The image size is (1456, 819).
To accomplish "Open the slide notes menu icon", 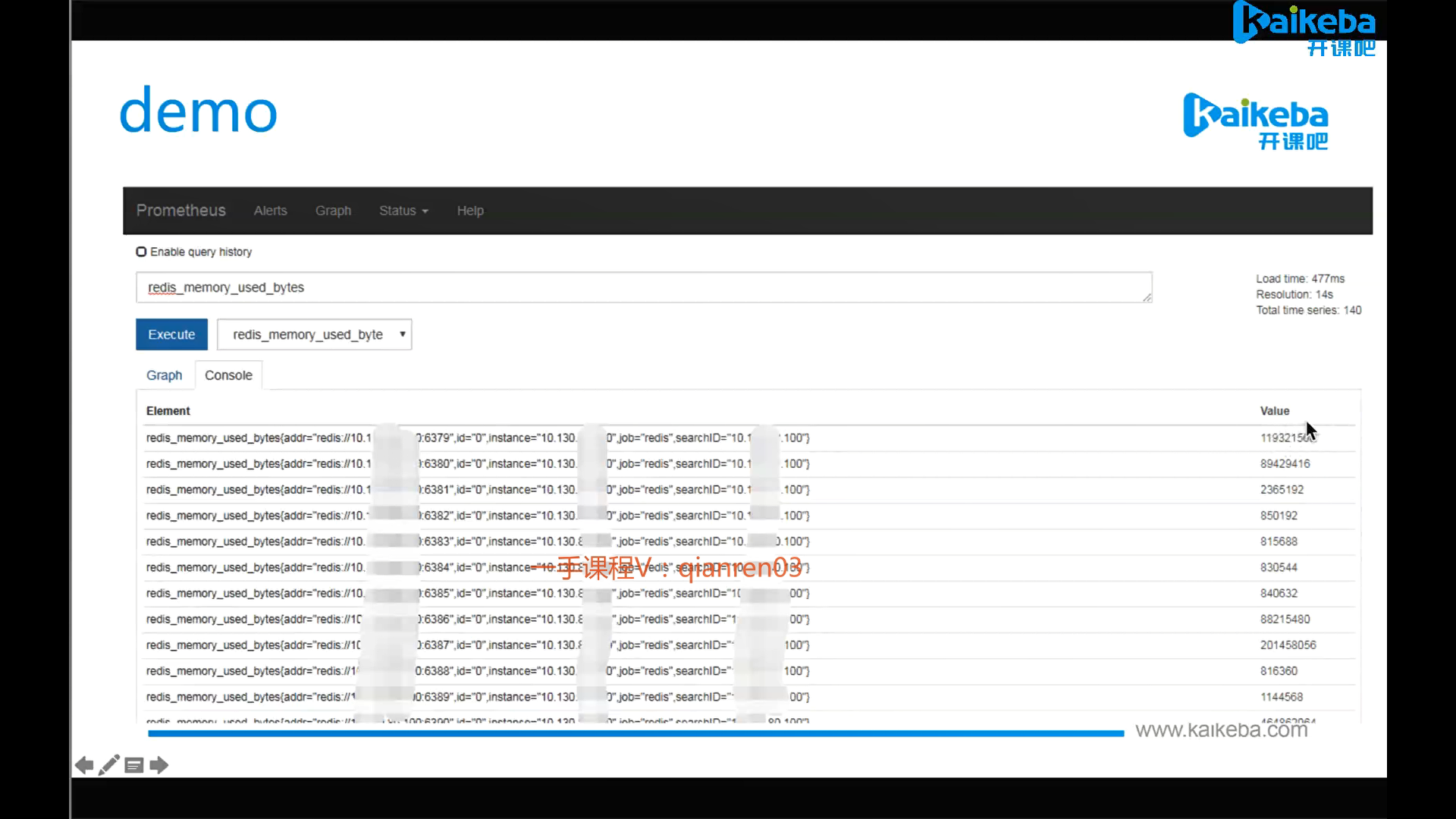I will (134, 765).
